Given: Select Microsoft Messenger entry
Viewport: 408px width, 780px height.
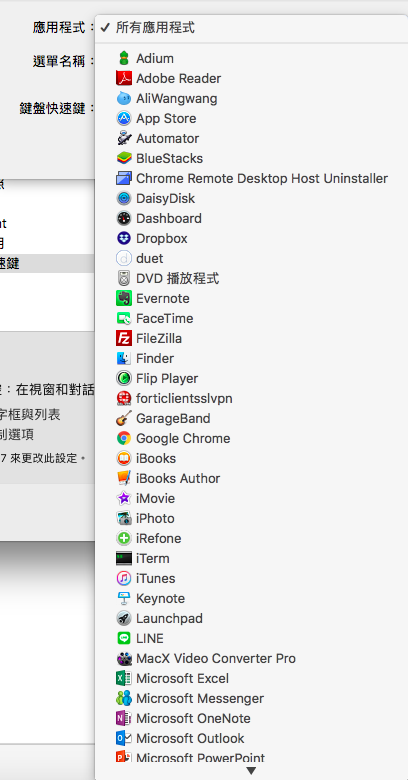Looking at the screenshot, I should (x=251, y=698).
